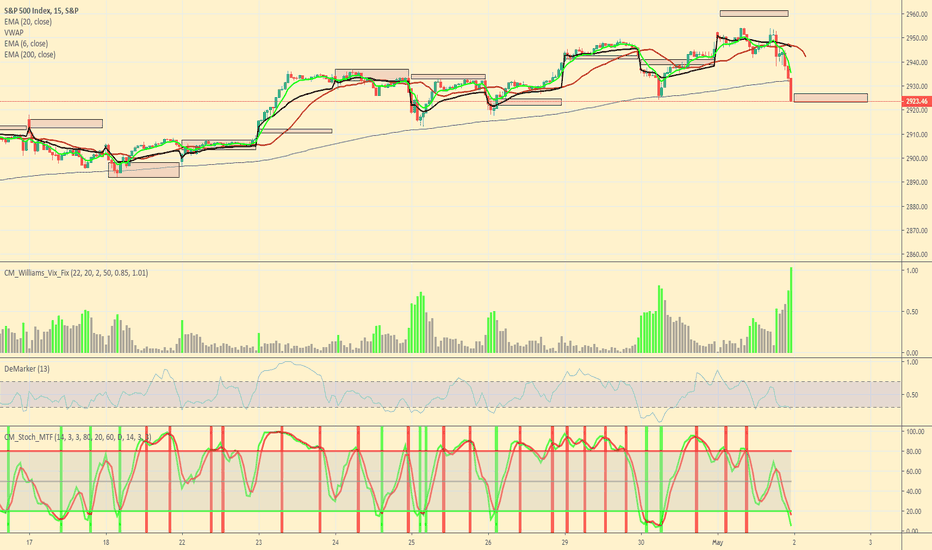The image size is (932, 550).
Task: Click the May label on the time axis
Action: tap(717, 542)
